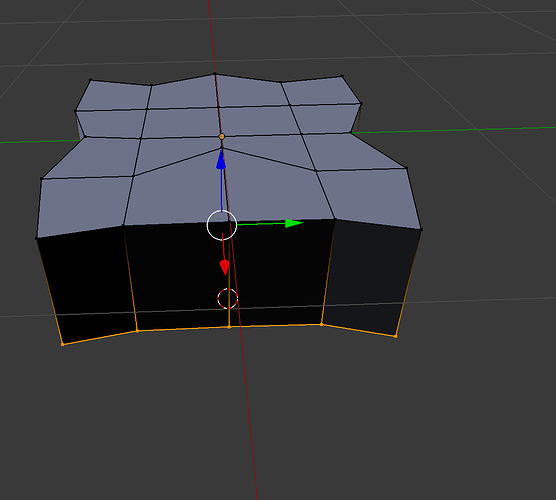Select the bottom-right orange corner vertex
Image resolution: width=556 pixels, height=500 pixels.
click(396, 336)
